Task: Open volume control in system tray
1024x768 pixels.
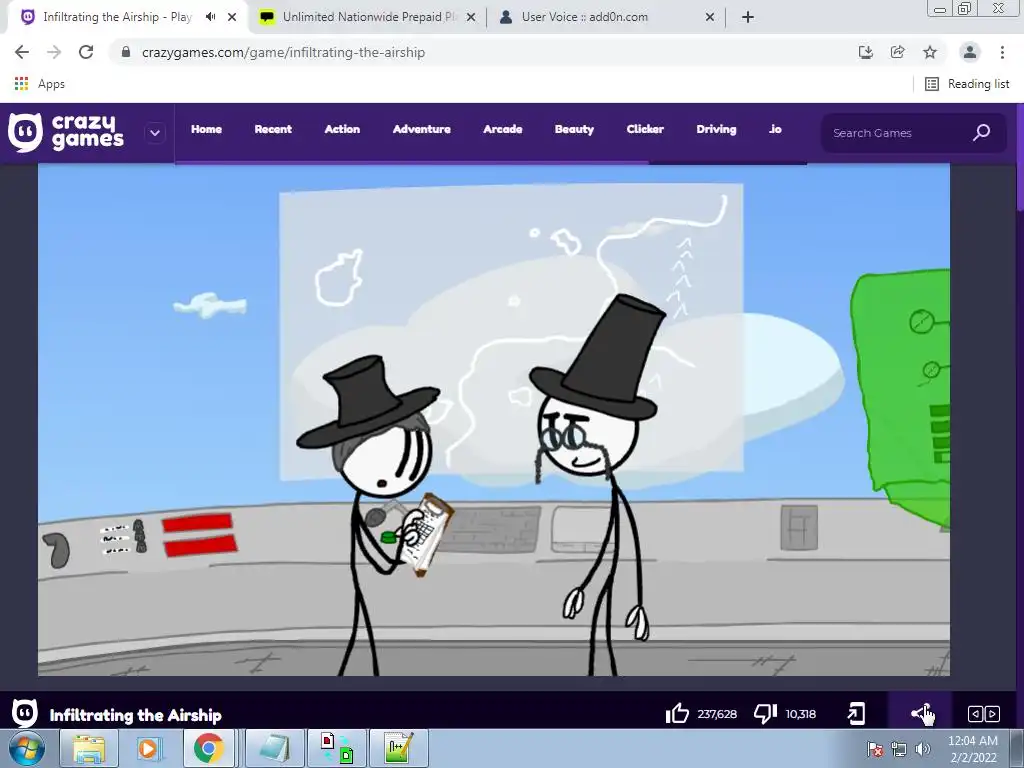Action: (922, 749)
